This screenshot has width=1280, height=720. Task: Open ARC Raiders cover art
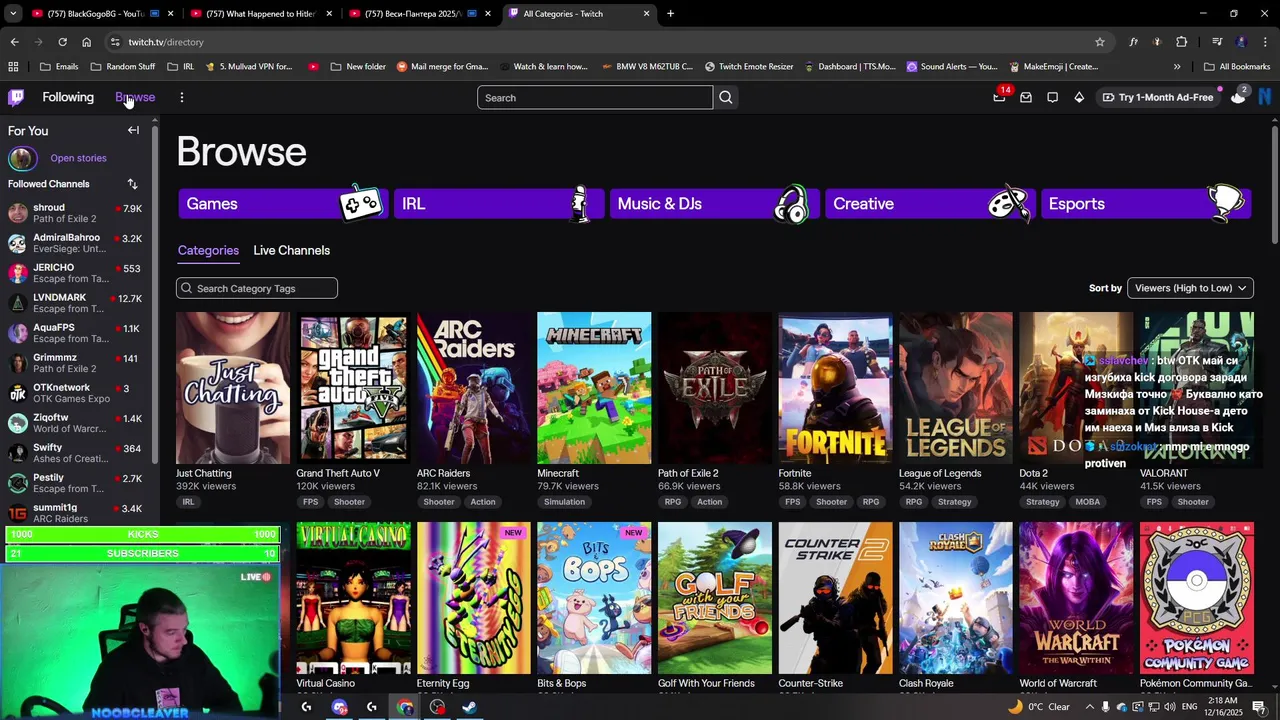[x=474, y=388]
